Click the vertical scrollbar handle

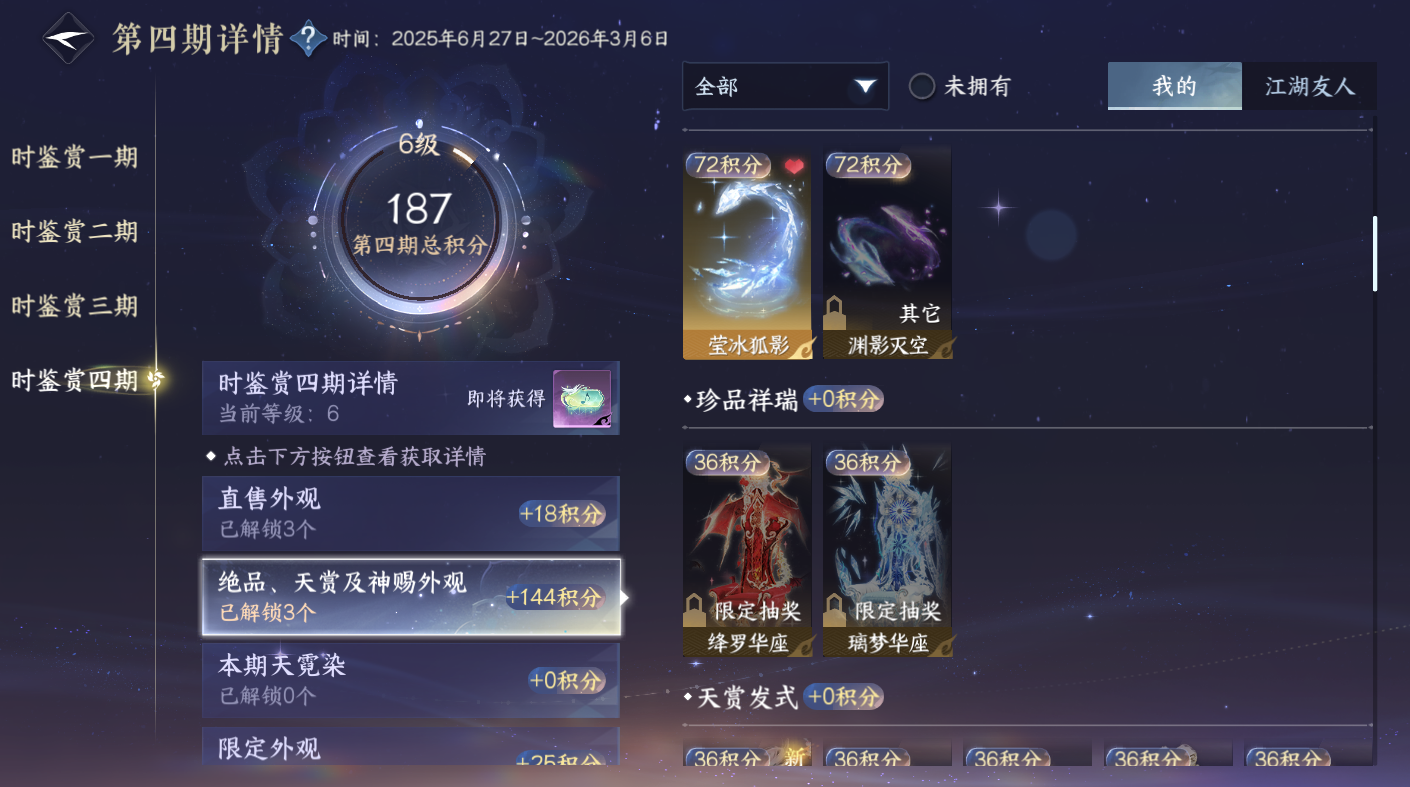coord(1375,253)
